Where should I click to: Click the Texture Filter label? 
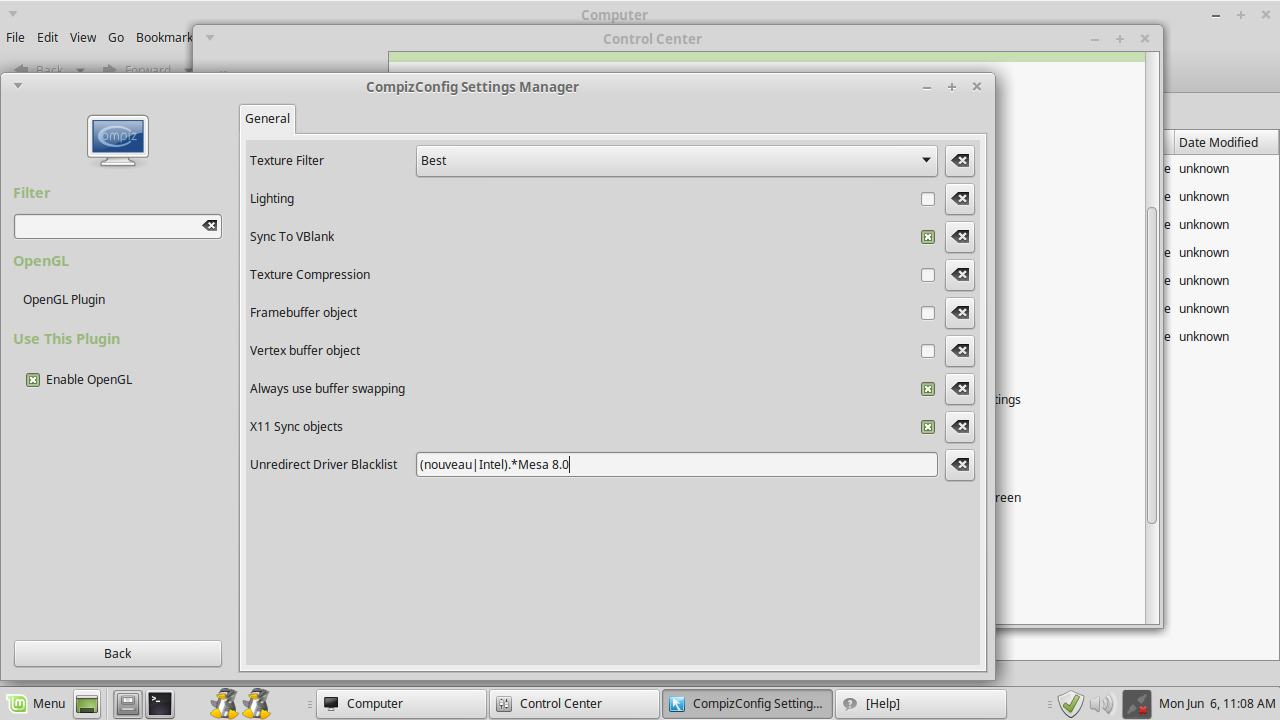pyautogui.click(x=287, y=161)
